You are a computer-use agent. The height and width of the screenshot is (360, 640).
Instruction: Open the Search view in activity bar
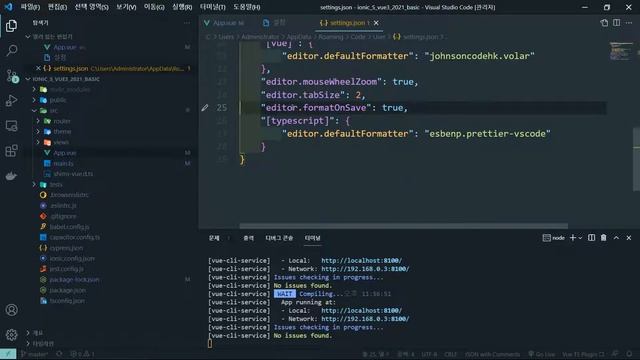(11, 51)
